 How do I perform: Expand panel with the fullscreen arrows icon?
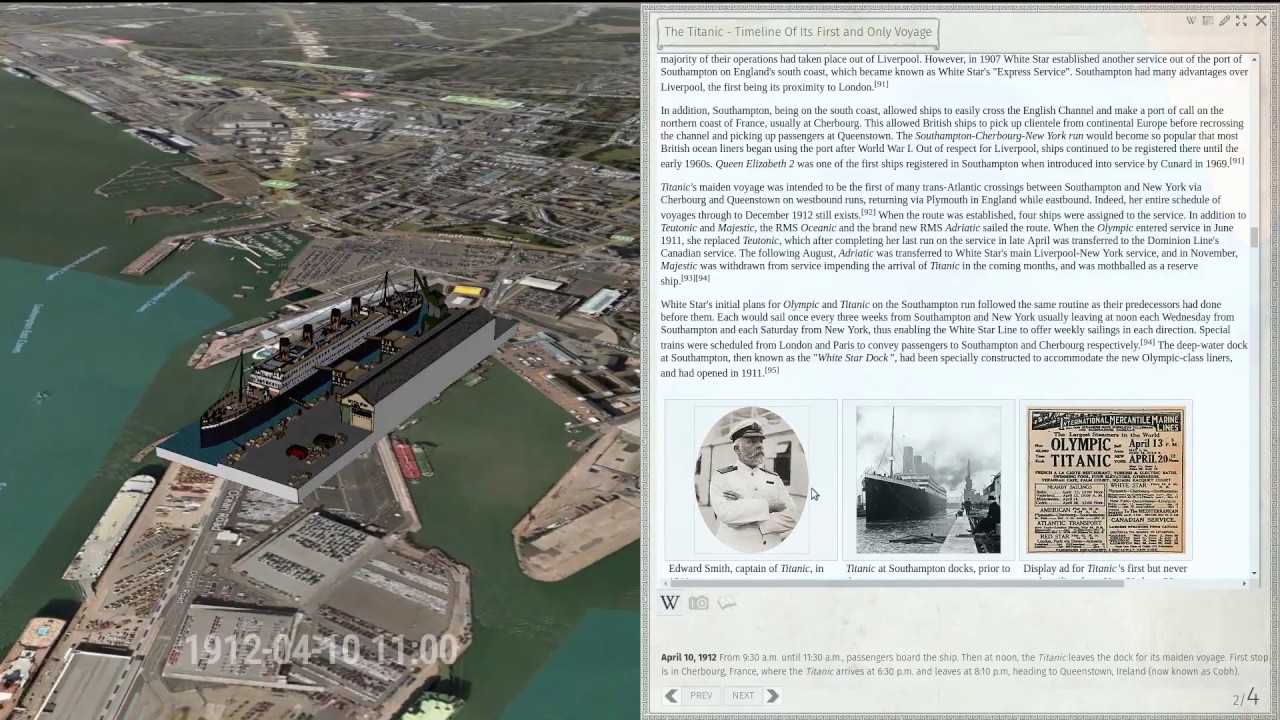point(1241,20)
